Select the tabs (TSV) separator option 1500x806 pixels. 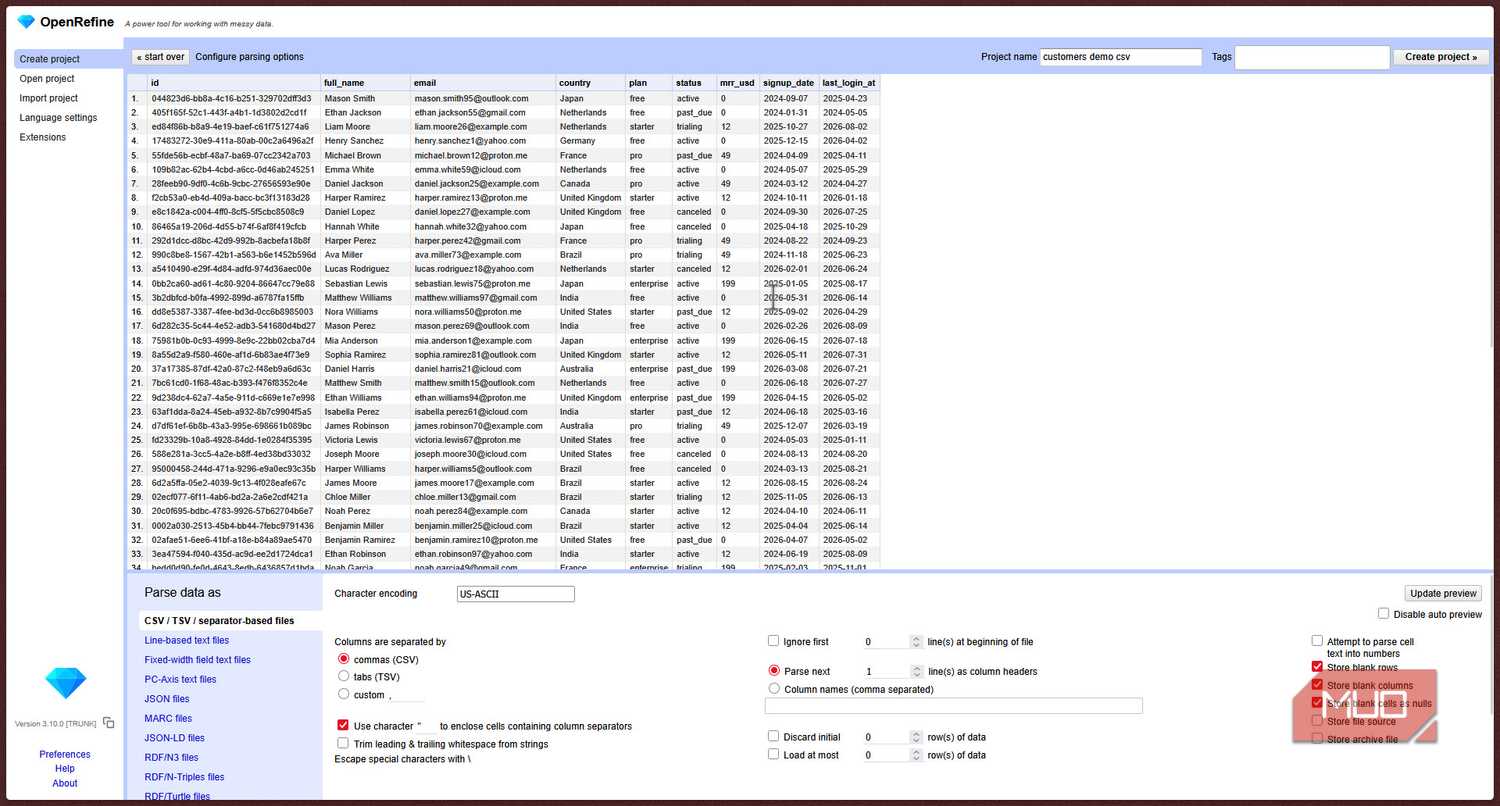[x=344, y=676]
